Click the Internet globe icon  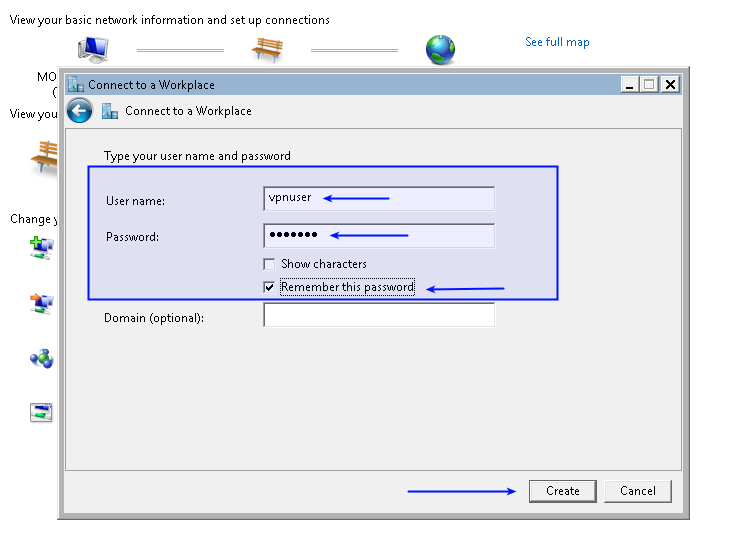[x=440, y=49]
